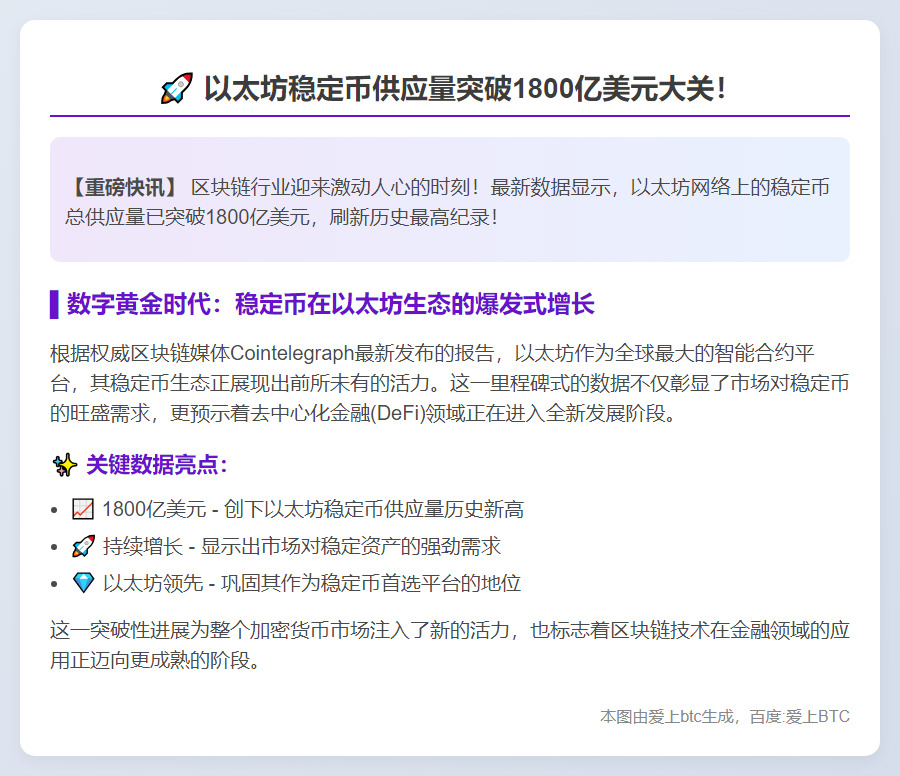The width and height of the screenshot is (900, 776).
Task: Click the chart icon beside 1800亿美元 bullet
Action: tap(84, 509)
